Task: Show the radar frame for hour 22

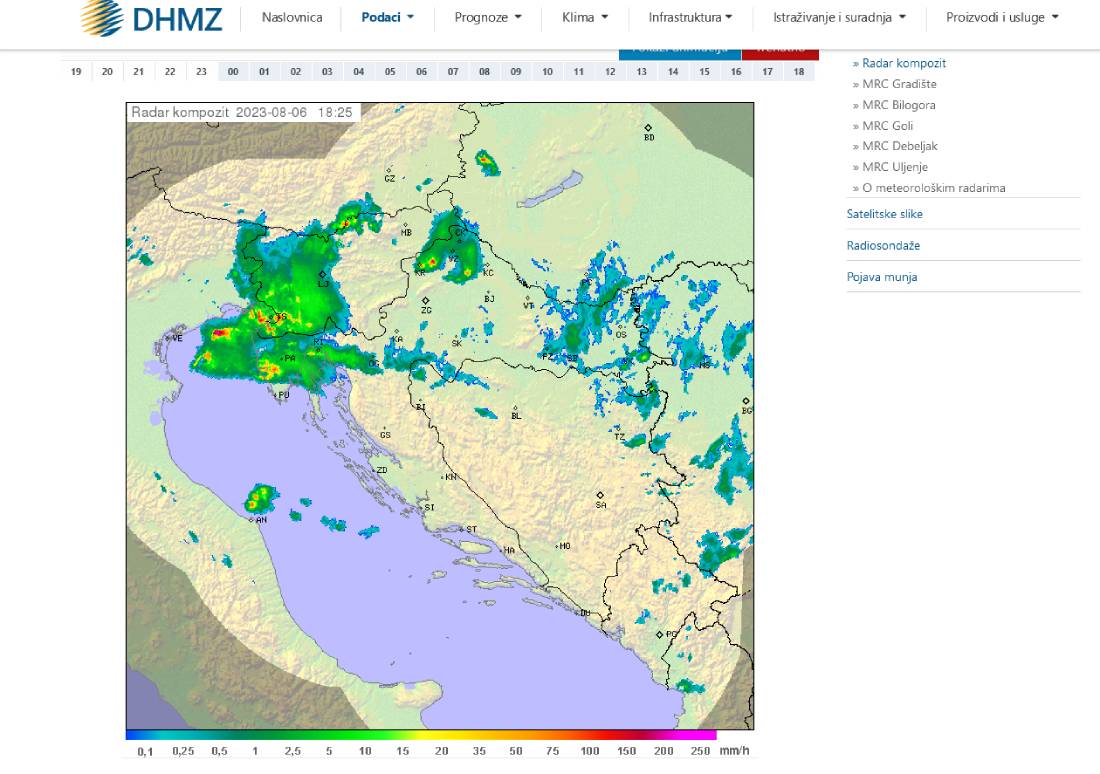Action: pyautogui.click(x=170, y=72)
